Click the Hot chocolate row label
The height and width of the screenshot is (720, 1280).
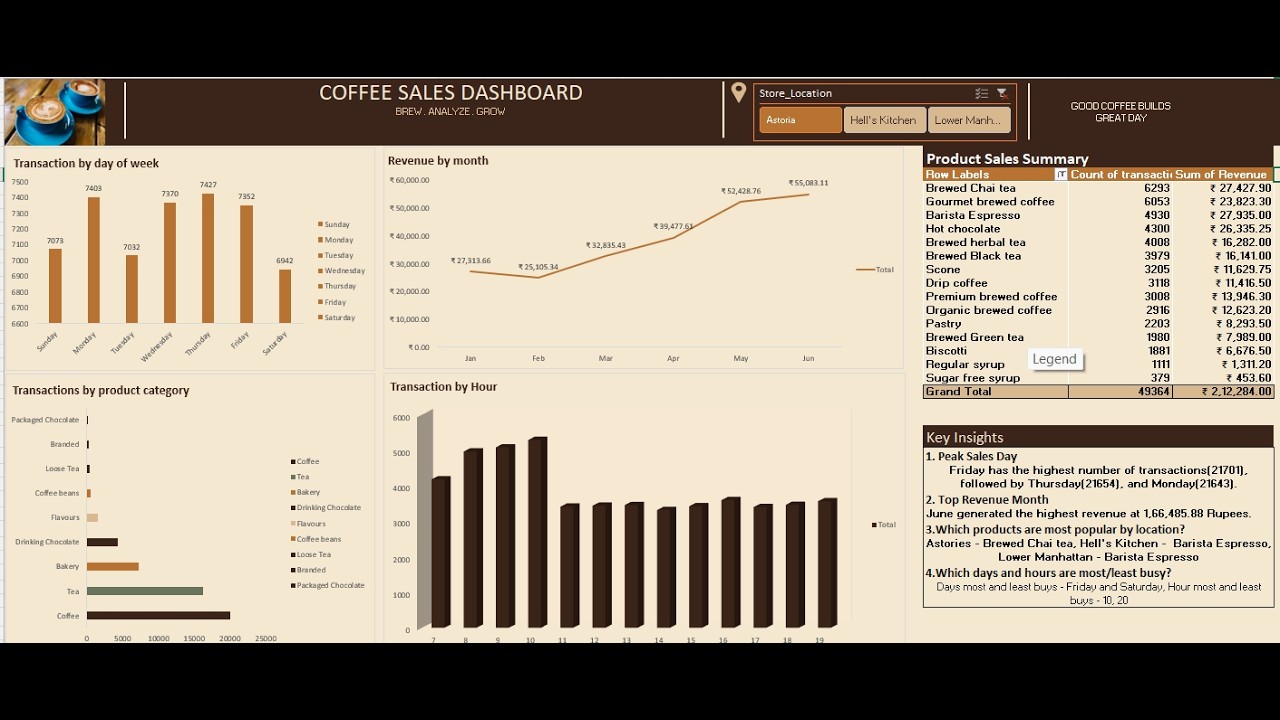[963, 229]
